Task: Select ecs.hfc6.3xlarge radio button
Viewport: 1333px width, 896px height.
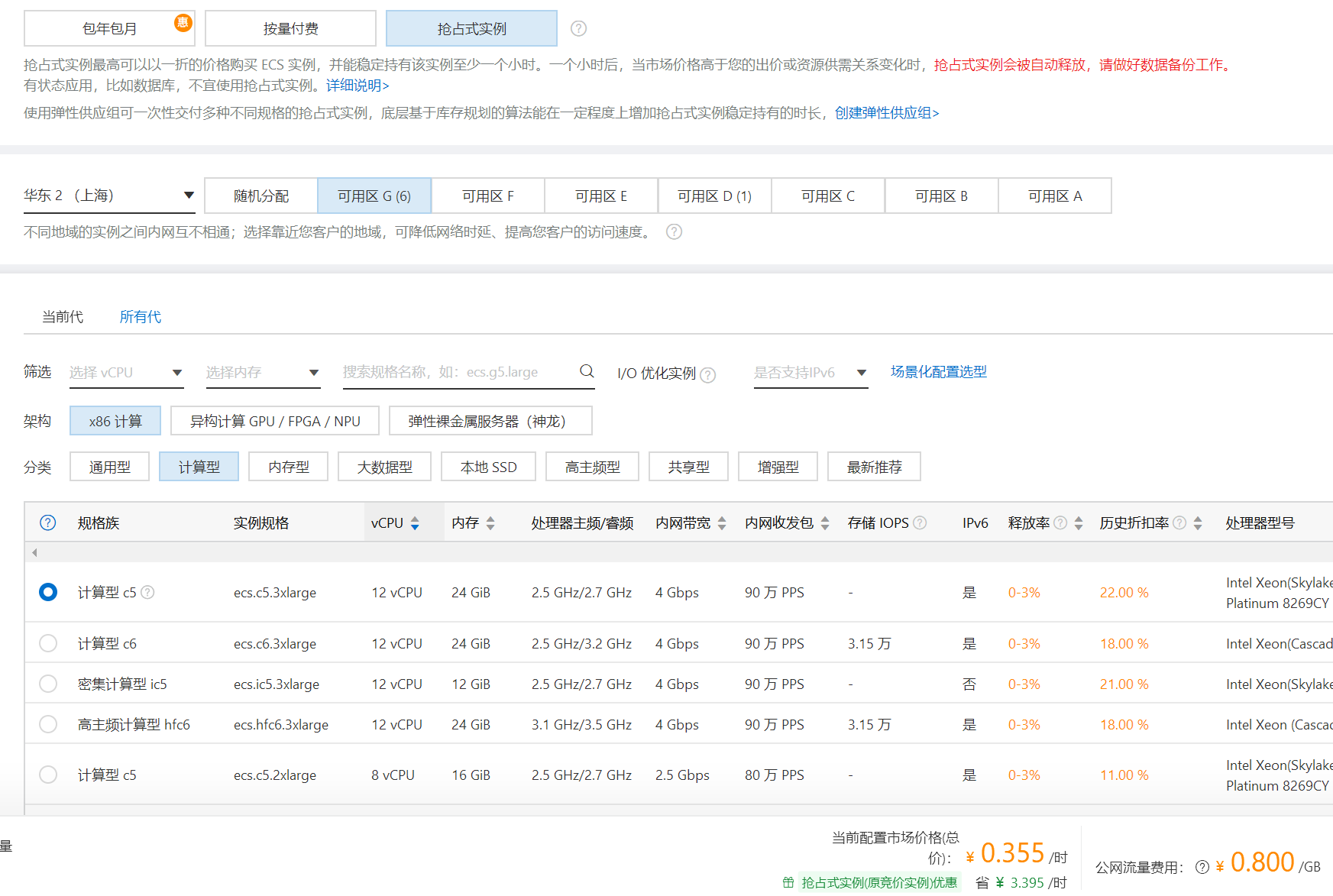Action: (48, 724)
